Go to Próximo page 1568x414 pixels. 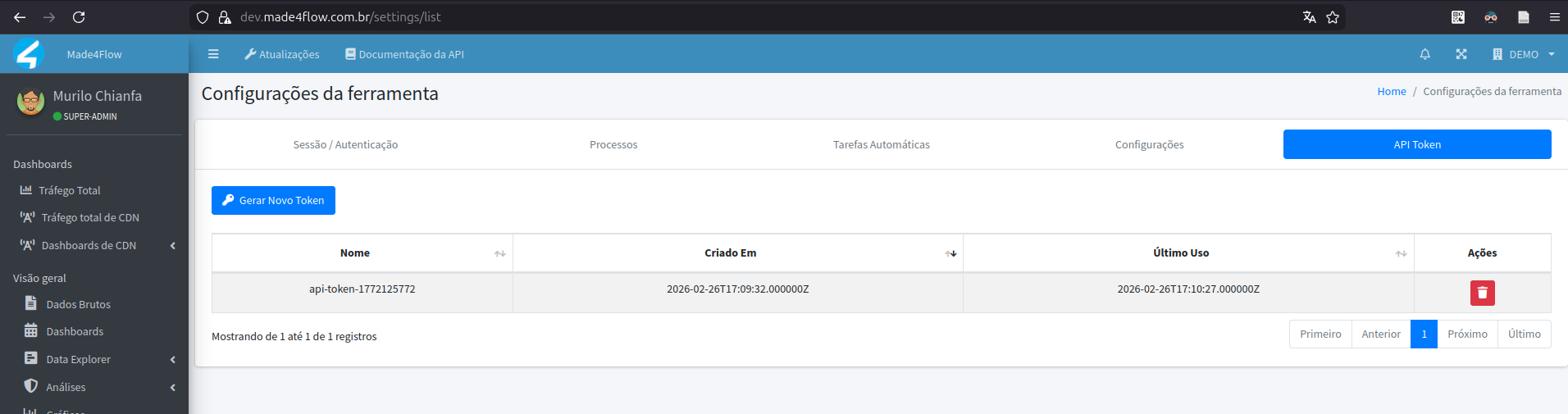(x=1467, y=334)
